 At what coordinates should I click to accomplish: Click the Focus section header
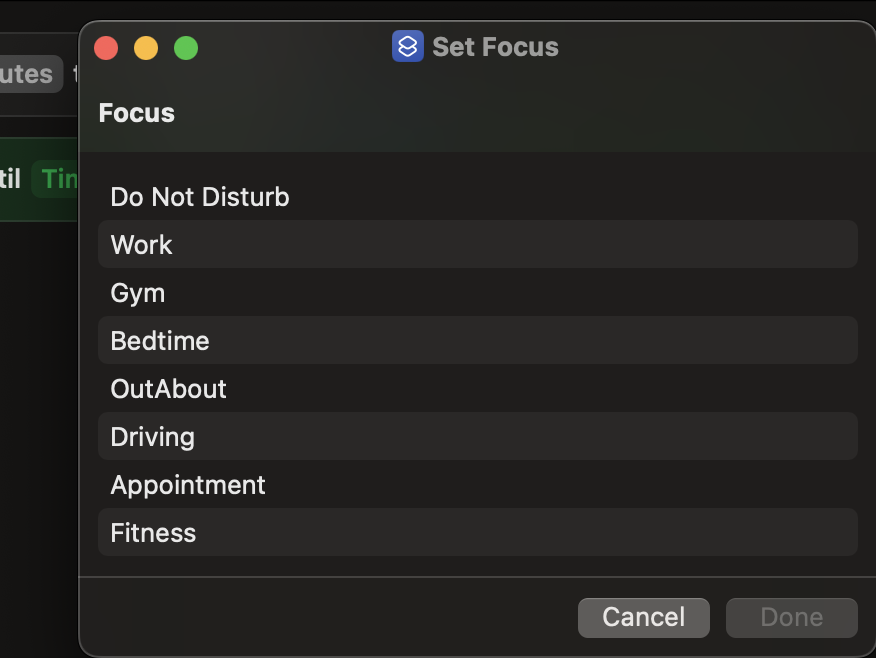tap(137, 113)
